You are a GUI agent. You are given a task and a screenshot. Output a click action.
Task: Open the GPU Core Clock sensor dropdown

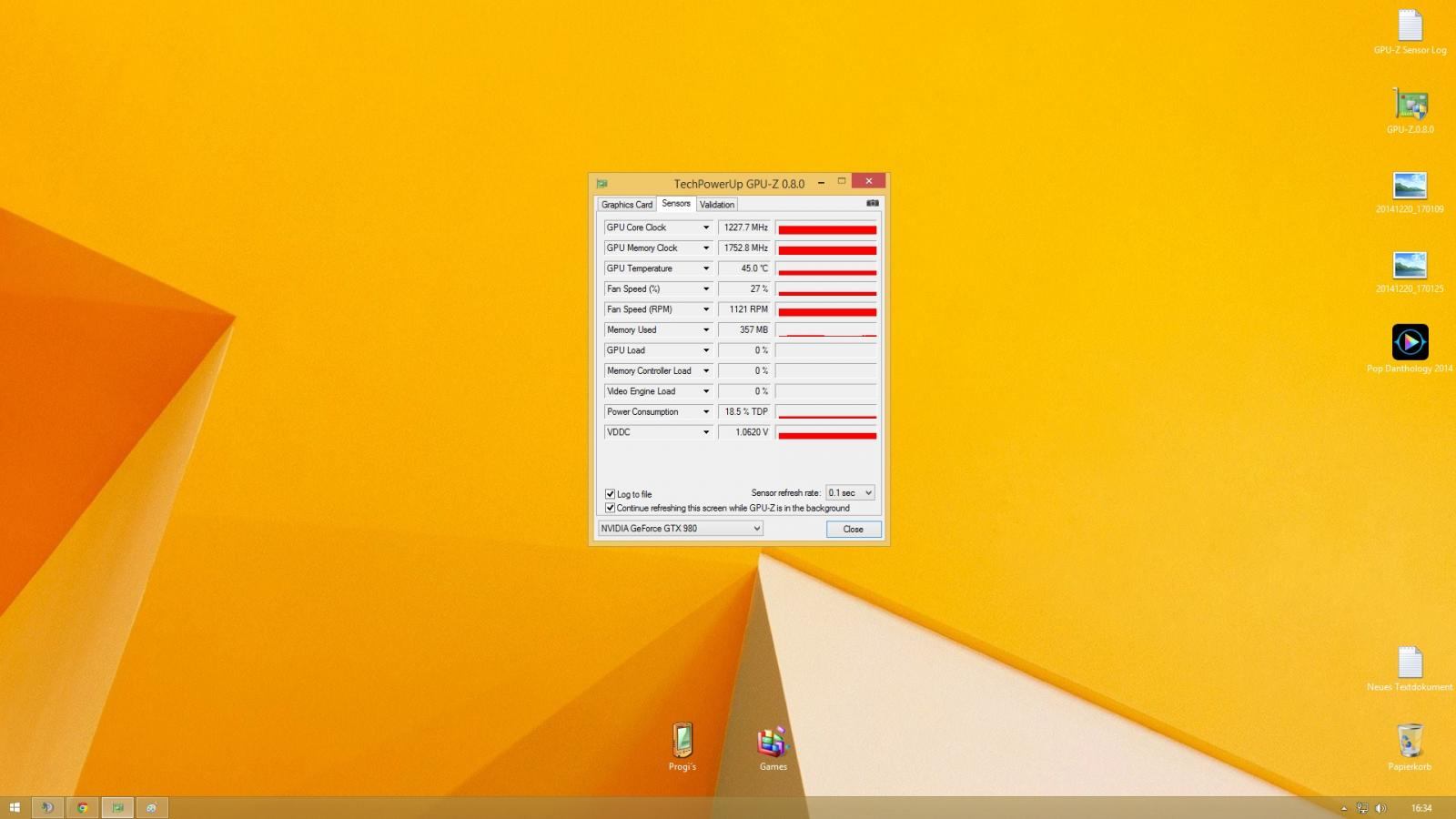(705, 227)
